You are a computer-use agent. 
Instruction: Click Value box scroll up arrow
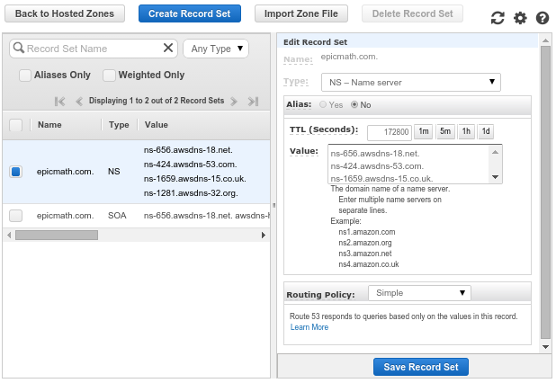[x=495, y=152]
